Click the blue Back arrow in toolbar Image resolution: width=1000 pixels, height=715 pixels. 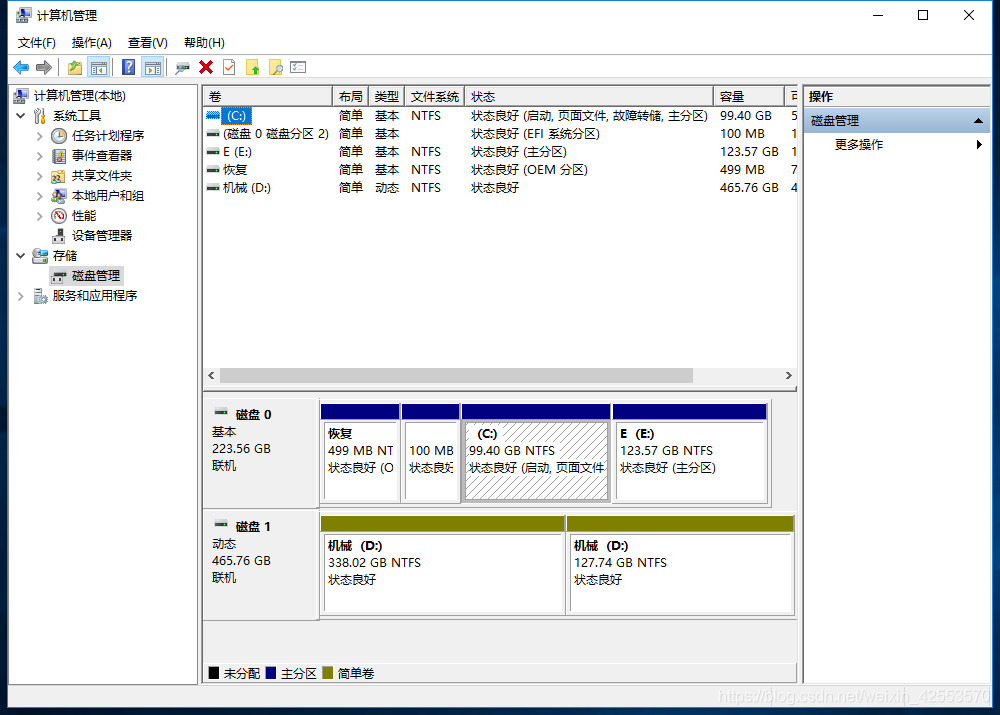click(x=21, y=67)
